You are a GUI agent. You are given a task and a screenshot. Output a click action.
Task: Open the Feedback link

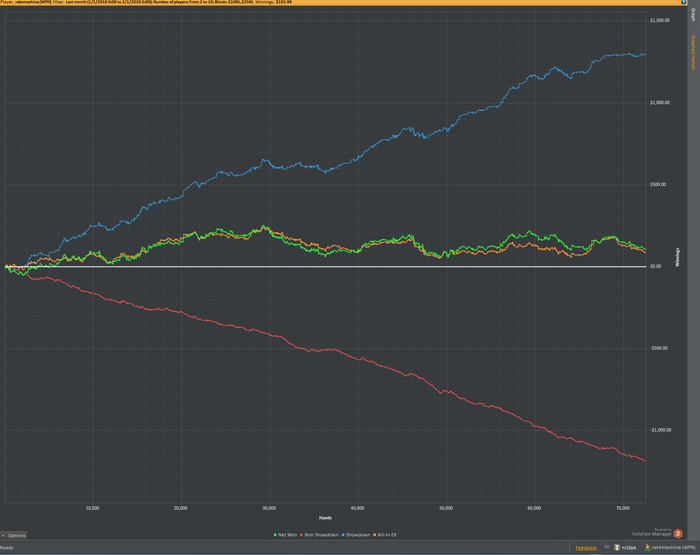click(x=586, y=548)
